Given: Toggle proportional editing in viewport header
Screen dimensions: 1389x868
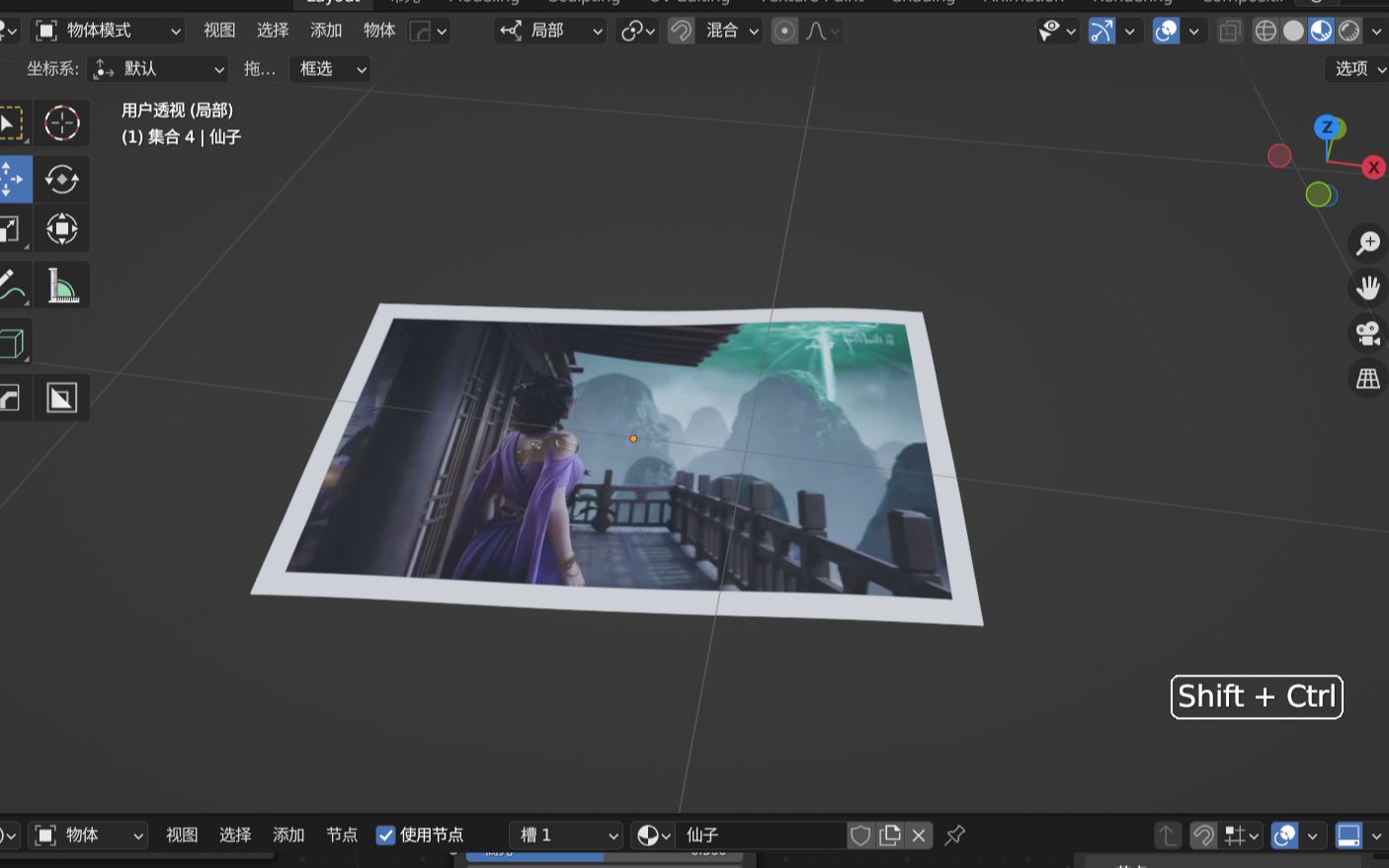Looking at the screenshot, I should 784,31.
